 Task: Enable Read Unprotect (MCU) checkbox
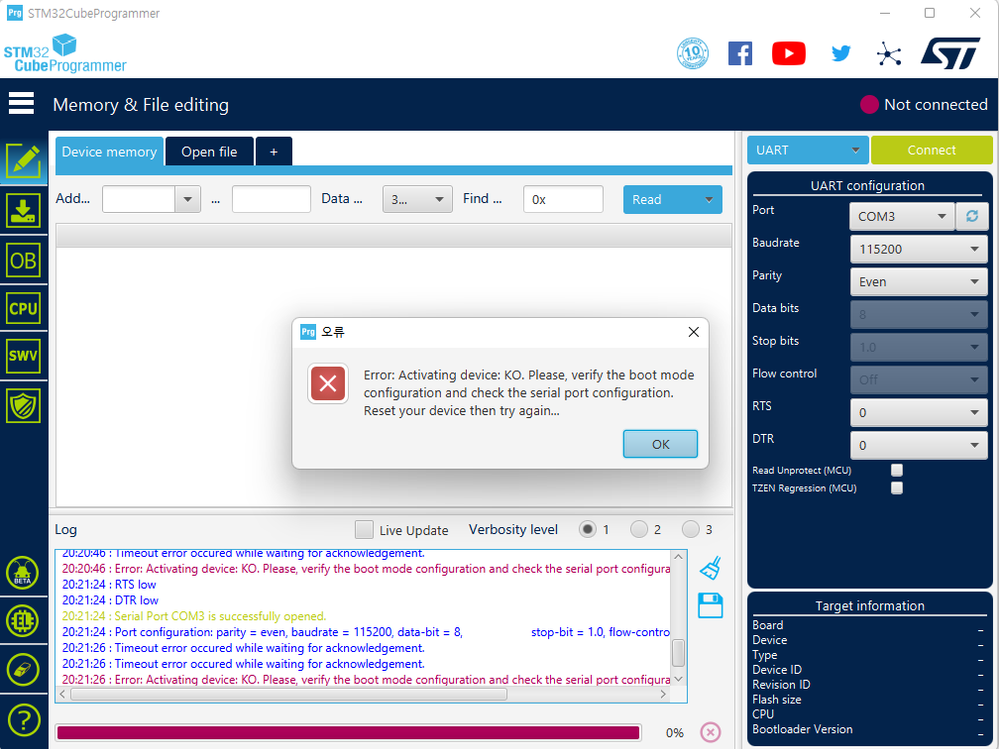897,470
